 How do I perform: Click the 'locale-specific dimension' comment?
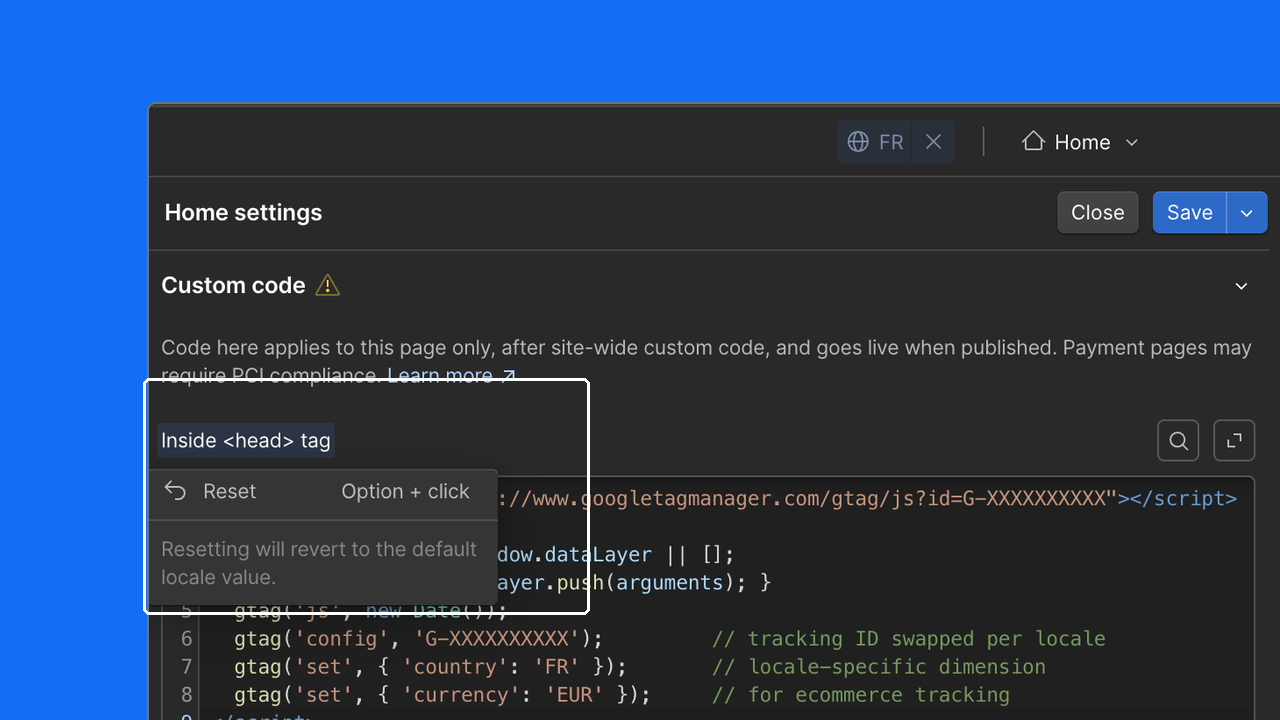879,667
